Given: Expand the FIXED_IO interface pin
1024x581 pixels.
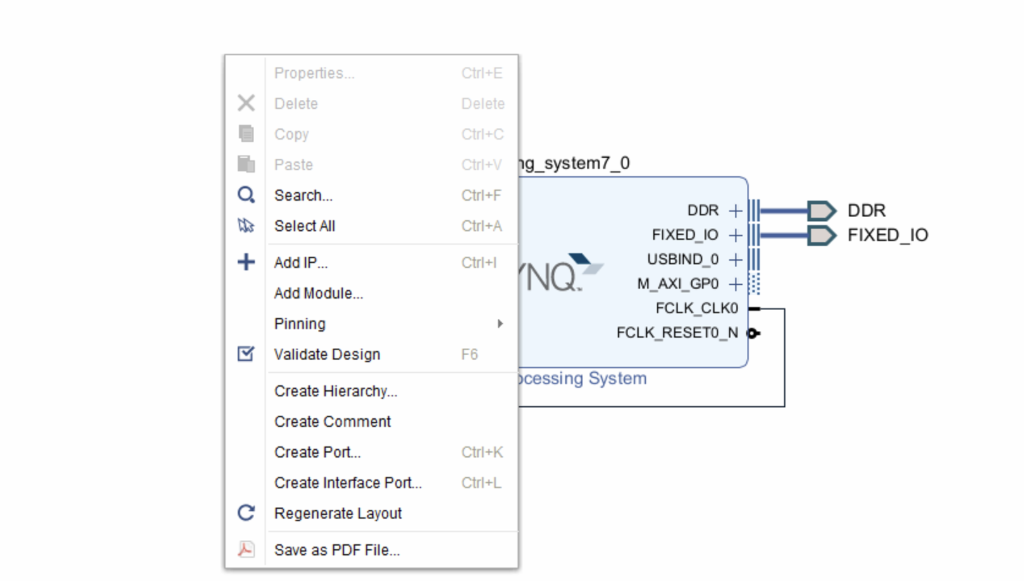Looking at the screenshot, I should [736, 236].
